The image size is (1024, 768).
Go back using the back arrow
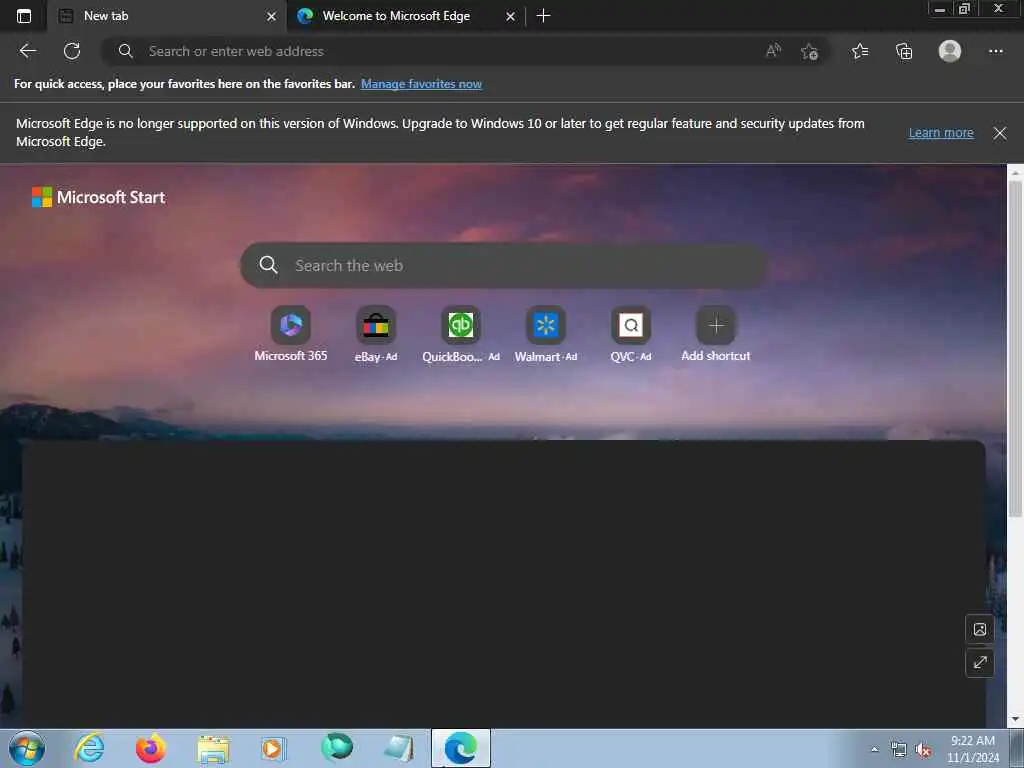pyautogui.click(x=27, y=51)
